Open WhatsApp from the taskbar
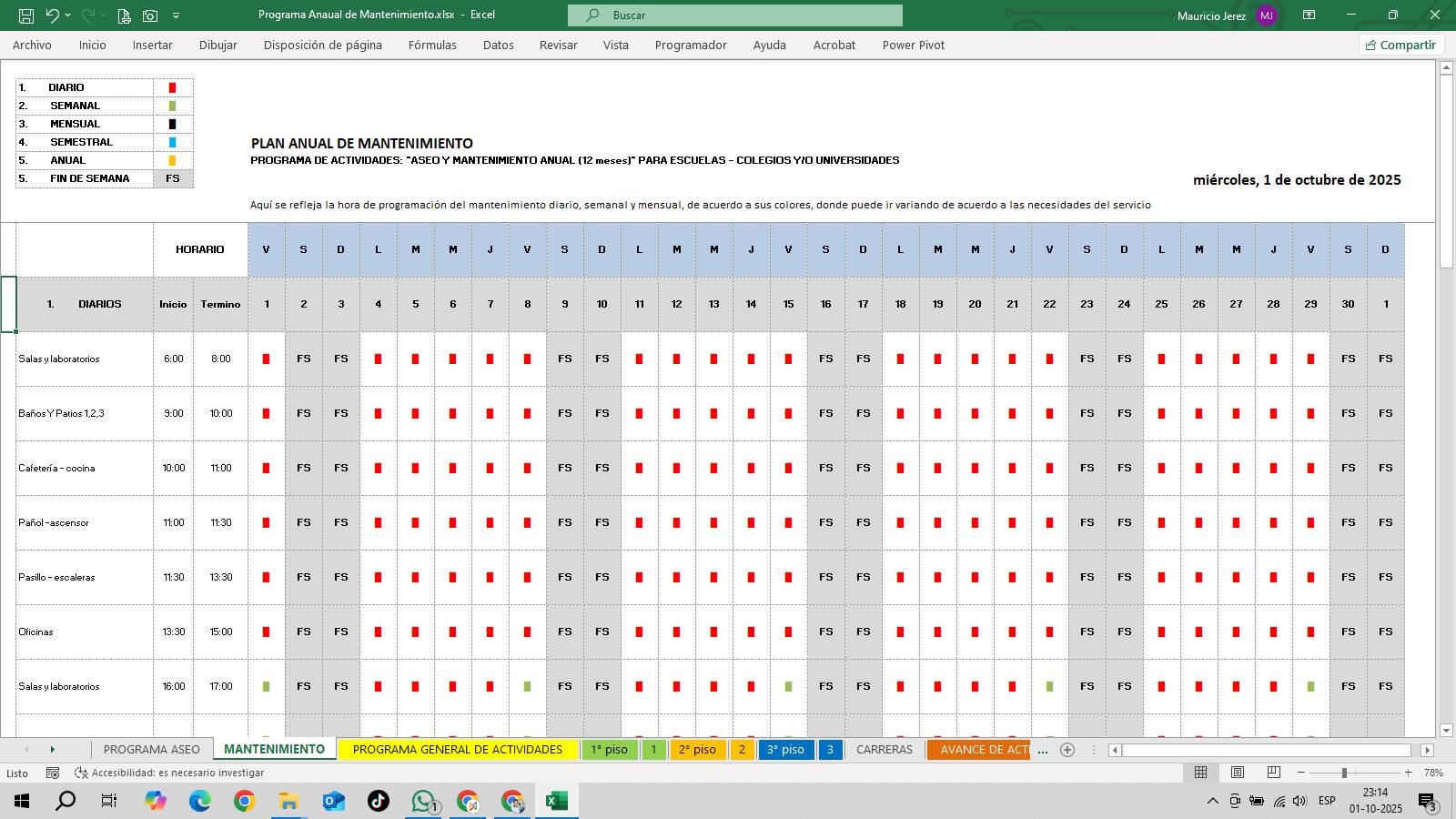Screen dimensions: 1456x819 tap(422, 802)
